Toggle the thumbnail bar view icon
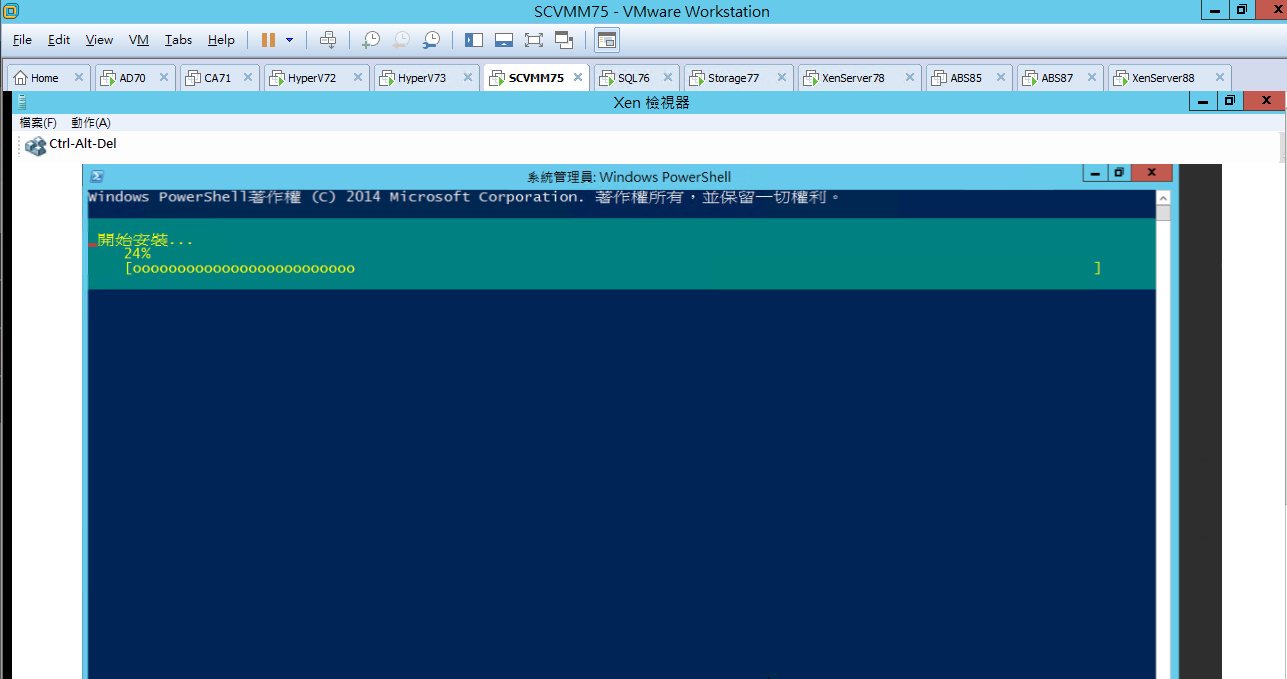The image size is (1287, 679). pyautogui.click(x=504, y=40)
